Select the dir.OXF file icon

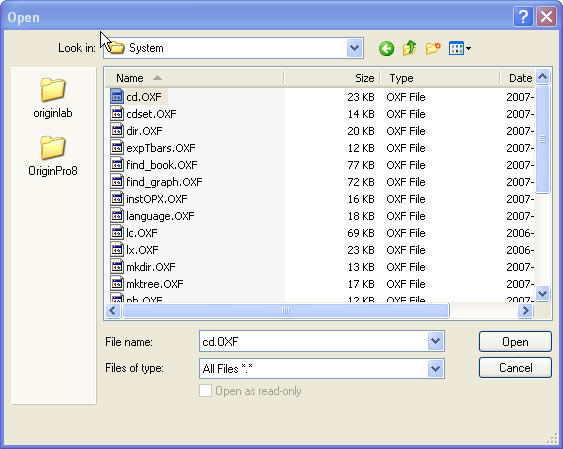pyautogui.click(x=117, y=131)
